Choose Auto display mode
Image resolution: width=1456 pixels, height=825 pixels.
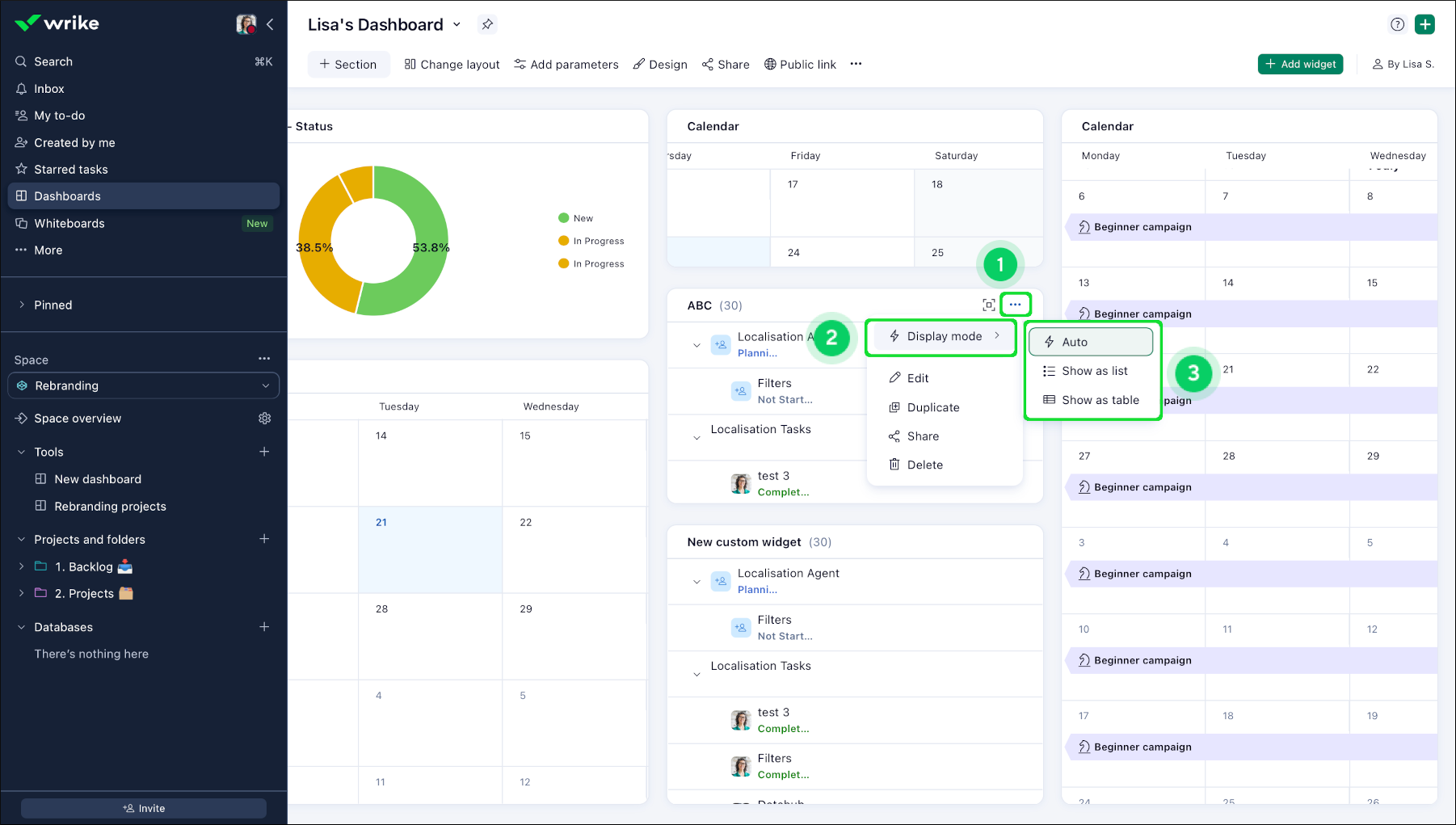[x=1091, y=342]
